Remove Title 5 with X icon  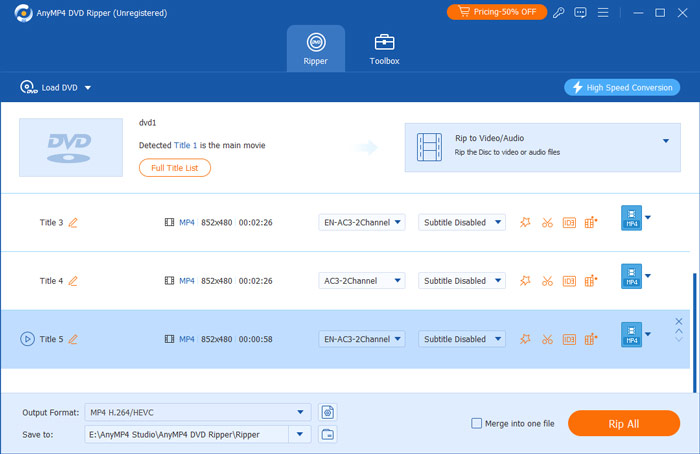pyautogui.click(x=679, y=321)
